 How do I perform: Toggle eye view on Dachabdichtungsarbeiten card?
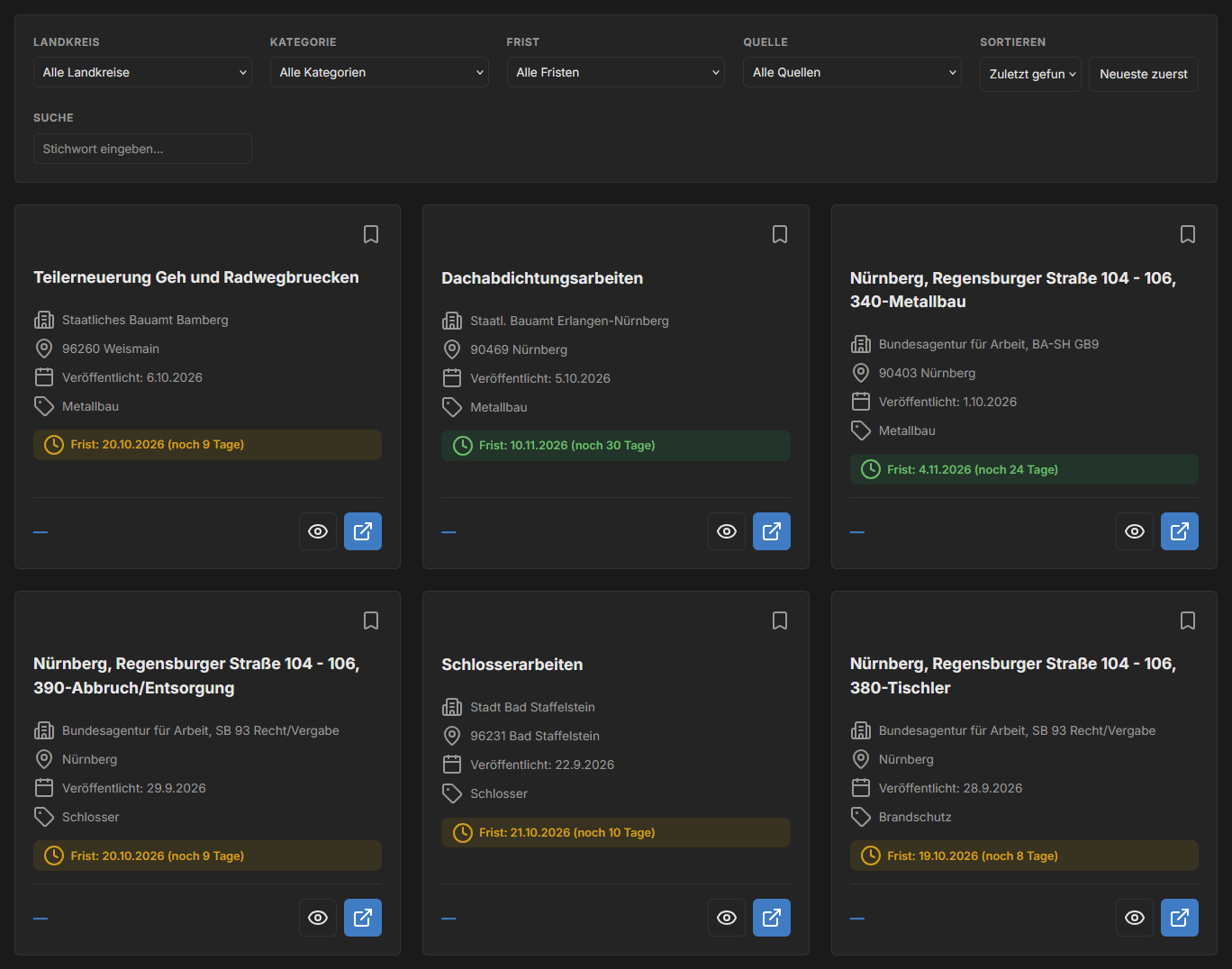(x=727, y=531)
